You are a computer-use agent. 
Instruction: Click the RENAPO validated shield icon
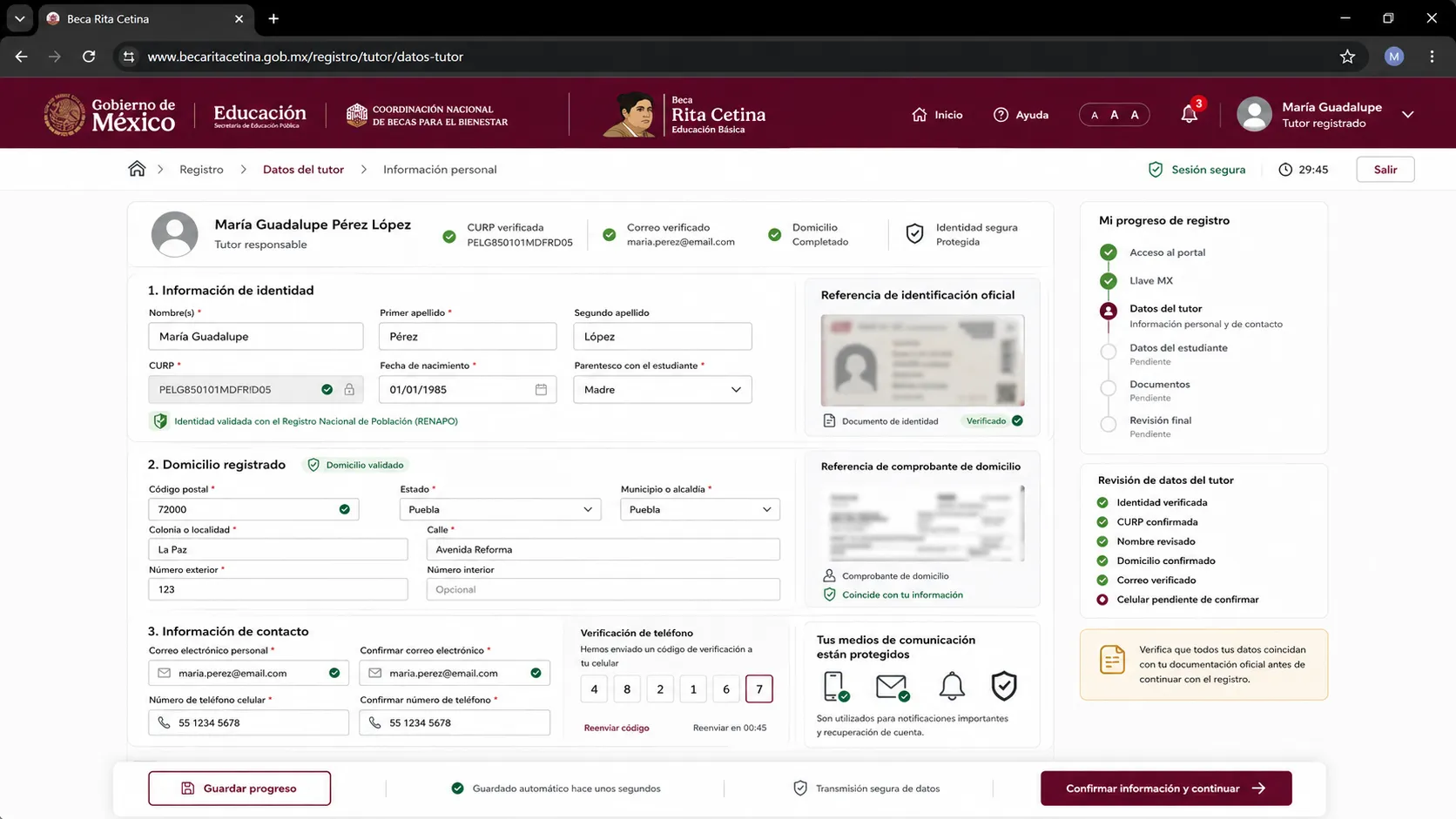click(160, 421)
